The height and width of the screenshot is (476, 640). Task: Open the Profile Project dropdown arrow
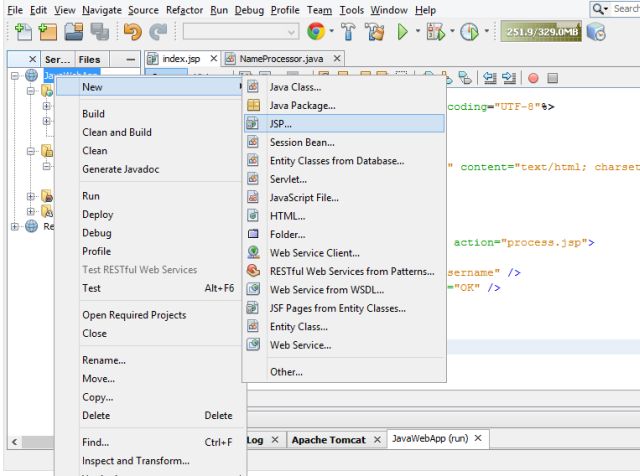[x=487, y=31]
